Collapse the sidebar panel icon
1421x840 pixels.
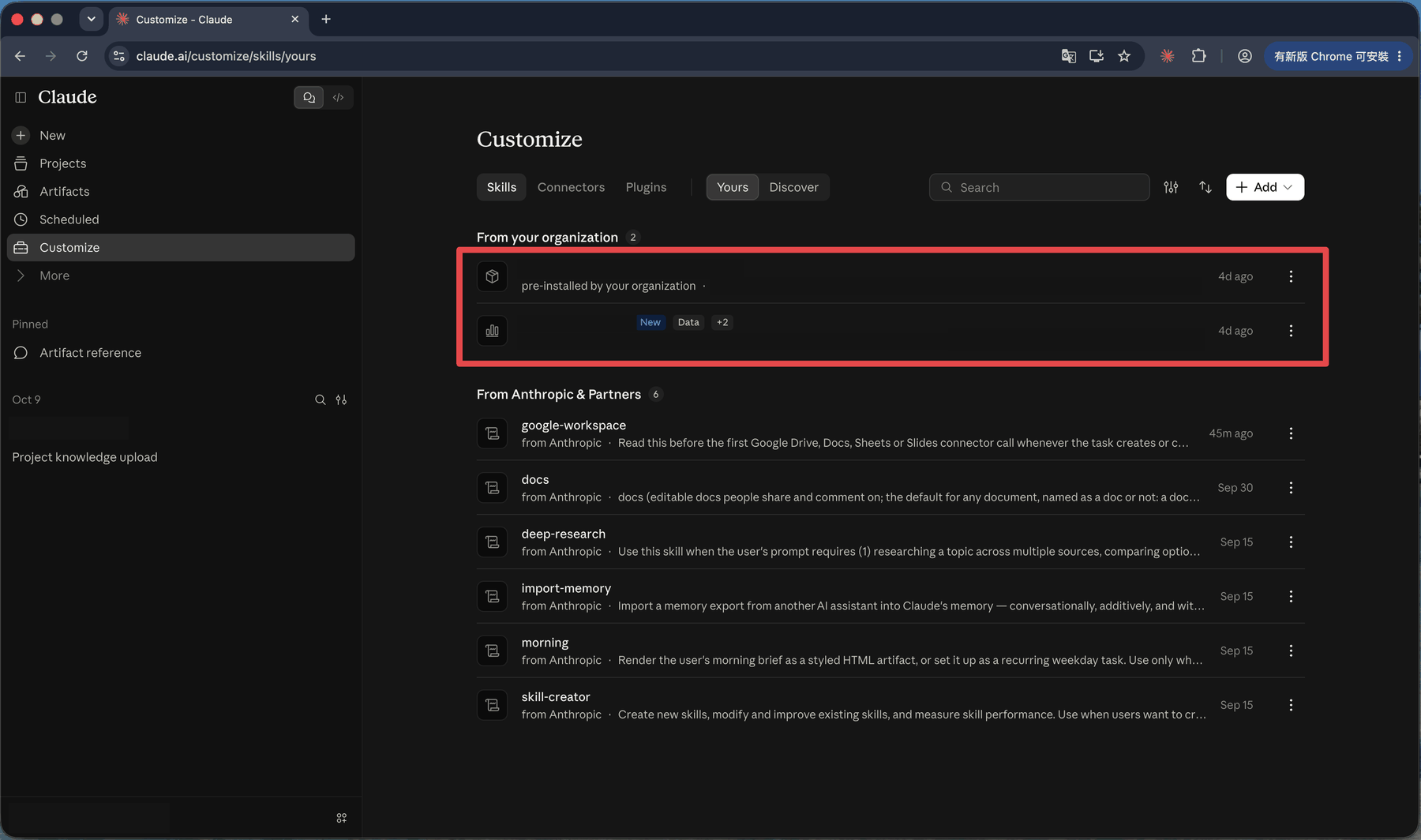coord(21,97)
